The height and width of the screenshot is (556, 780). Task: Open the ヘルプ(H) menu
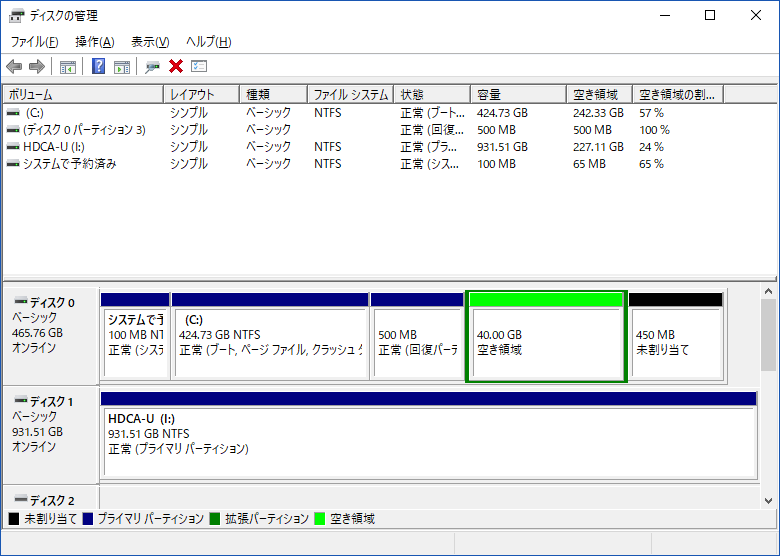click(209, 42)
